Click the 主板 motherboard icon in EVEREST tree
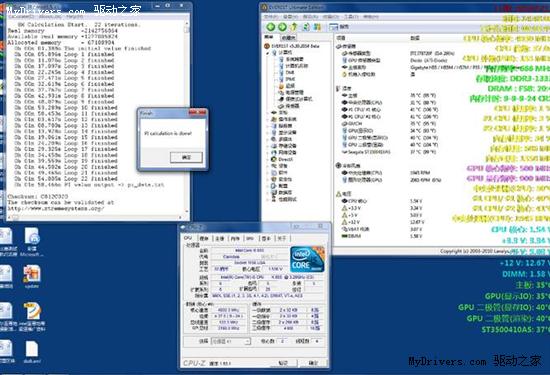Screen dimensions: 550x375 pos(274,113)
